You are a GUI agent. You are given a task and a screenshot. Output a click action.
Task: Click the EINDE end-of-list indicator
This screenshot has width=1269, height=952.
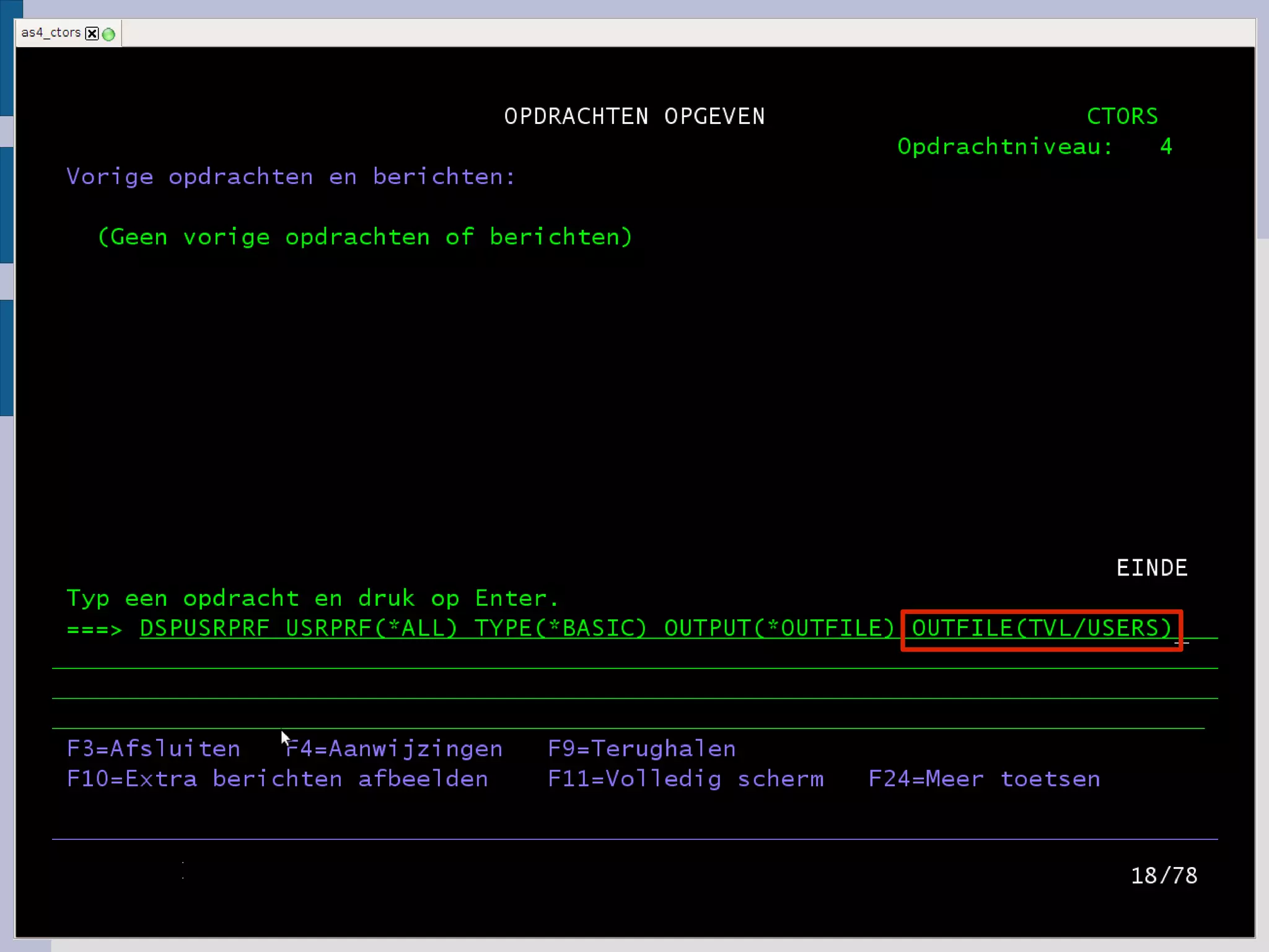1152,568
